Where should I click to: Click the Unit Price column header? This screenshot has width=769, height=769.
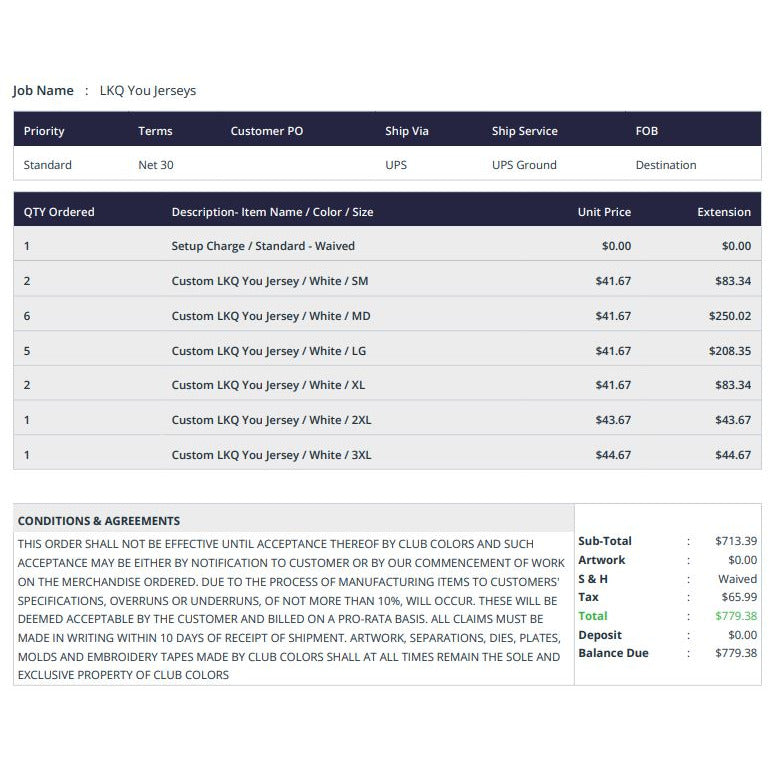pos(604,212)
